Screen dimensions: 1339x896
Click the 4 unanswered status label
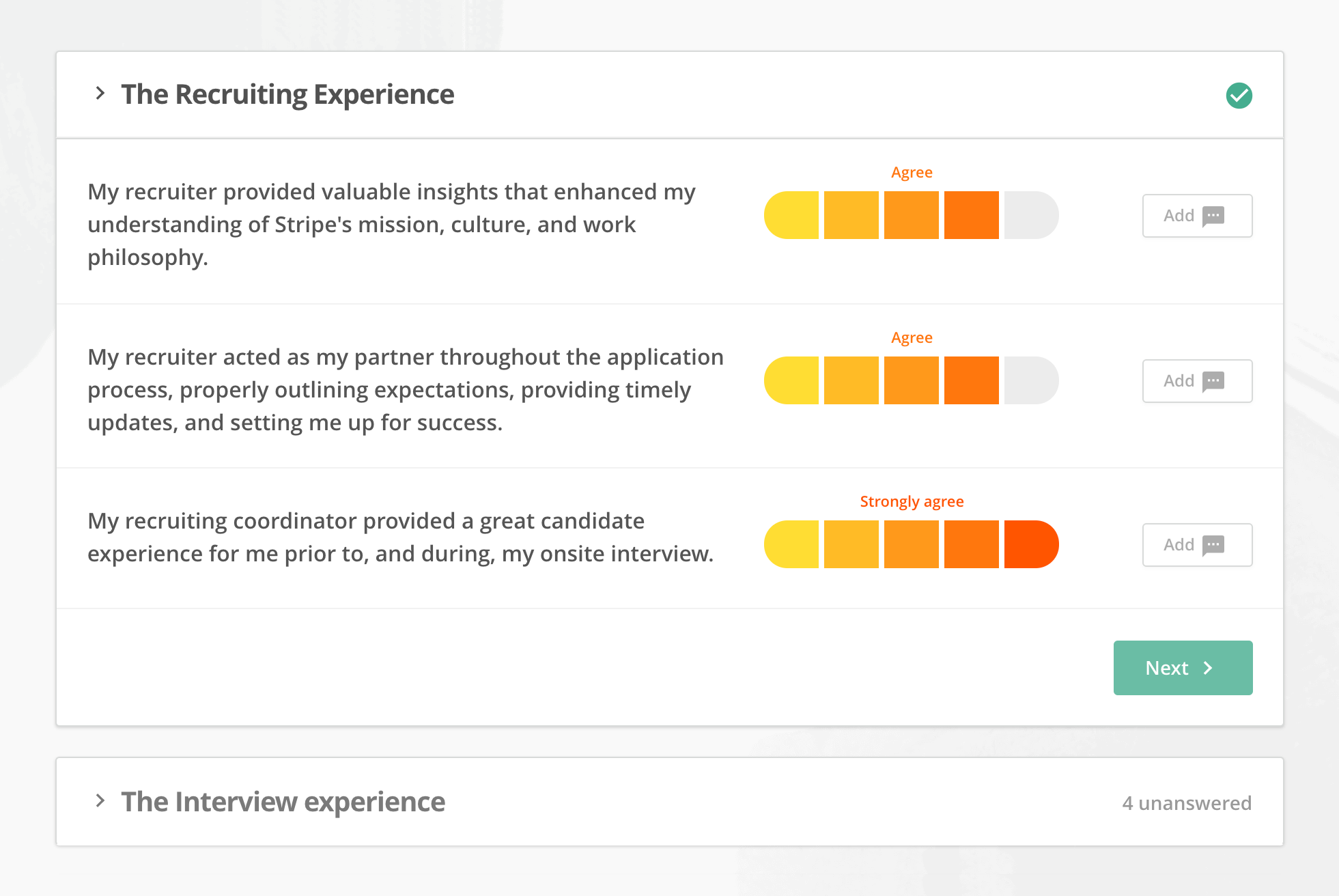click(1187, 803)
